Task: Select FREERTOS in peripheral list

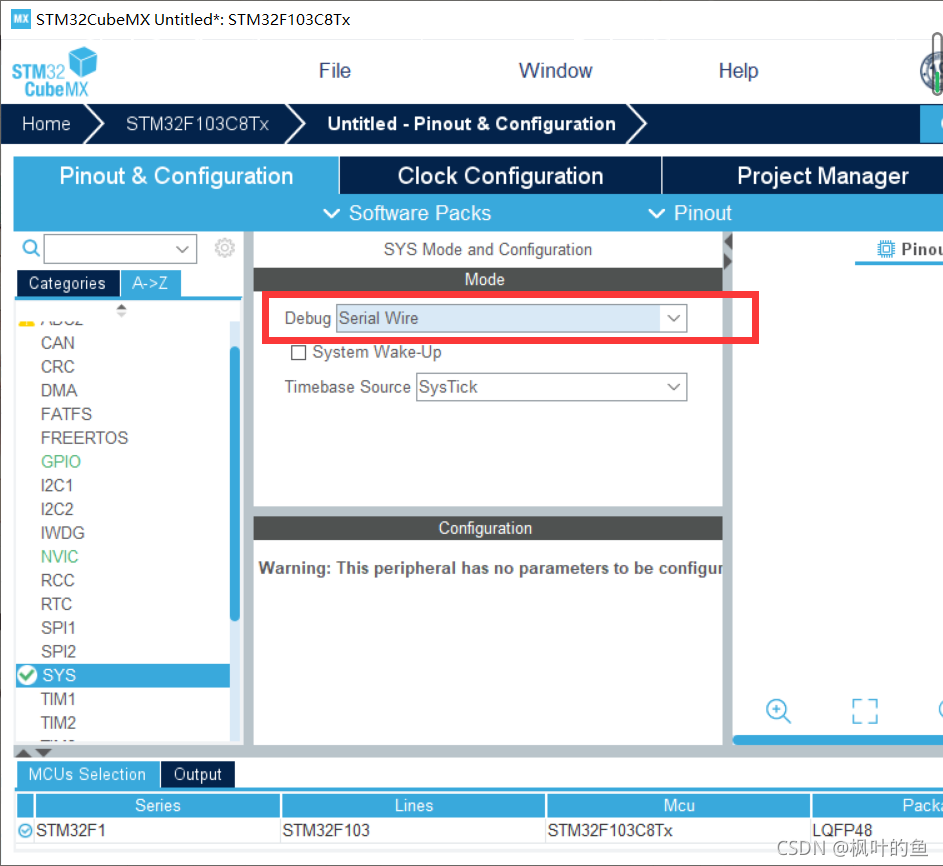Action: coord(84,438)
